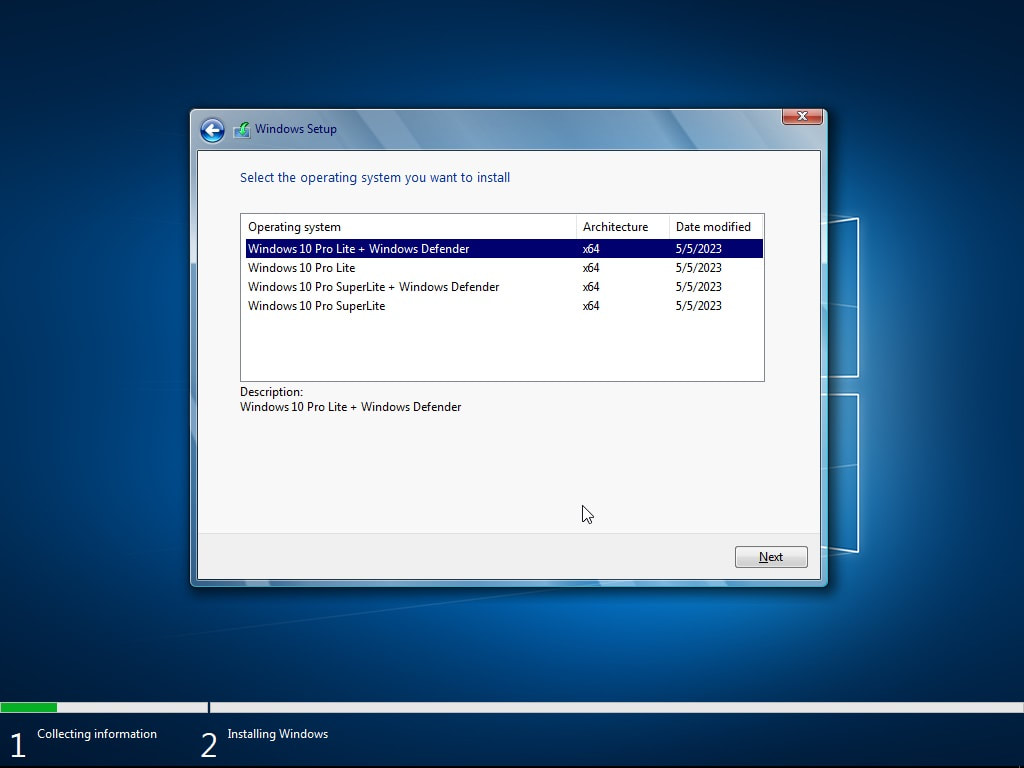Click the x64 architecture text of selected row
Image resolution: width=1024 pixels, height=768 pixels.
(x=590, y=248)
